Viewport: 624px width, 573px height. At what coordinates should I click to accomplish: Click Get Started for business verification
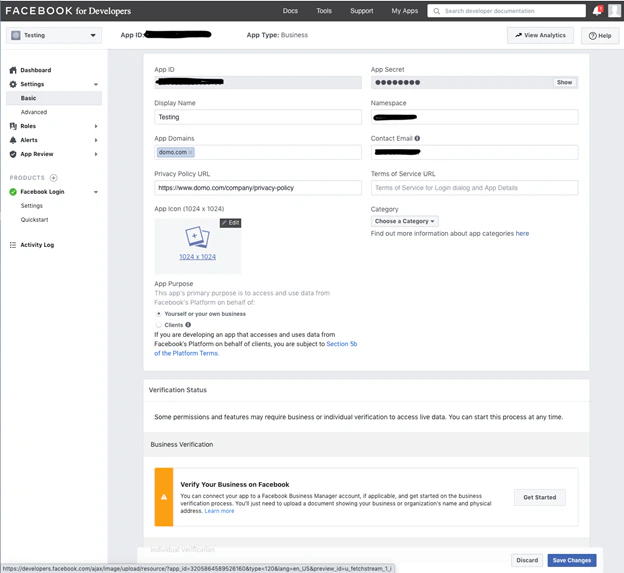[x=540, y=497]
